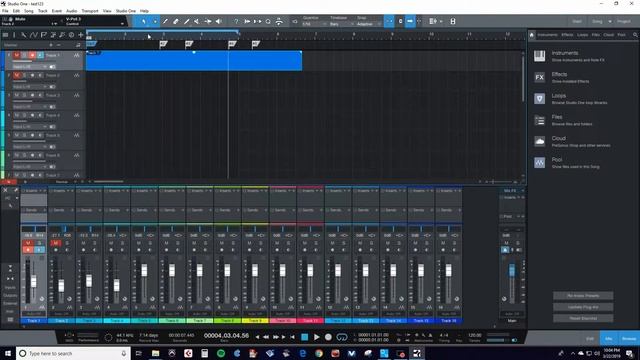Image resolution: width=640 pixels, height=360 pixels.
Task: Click the automation icon on Track 1 row
Action: point(76,55)
